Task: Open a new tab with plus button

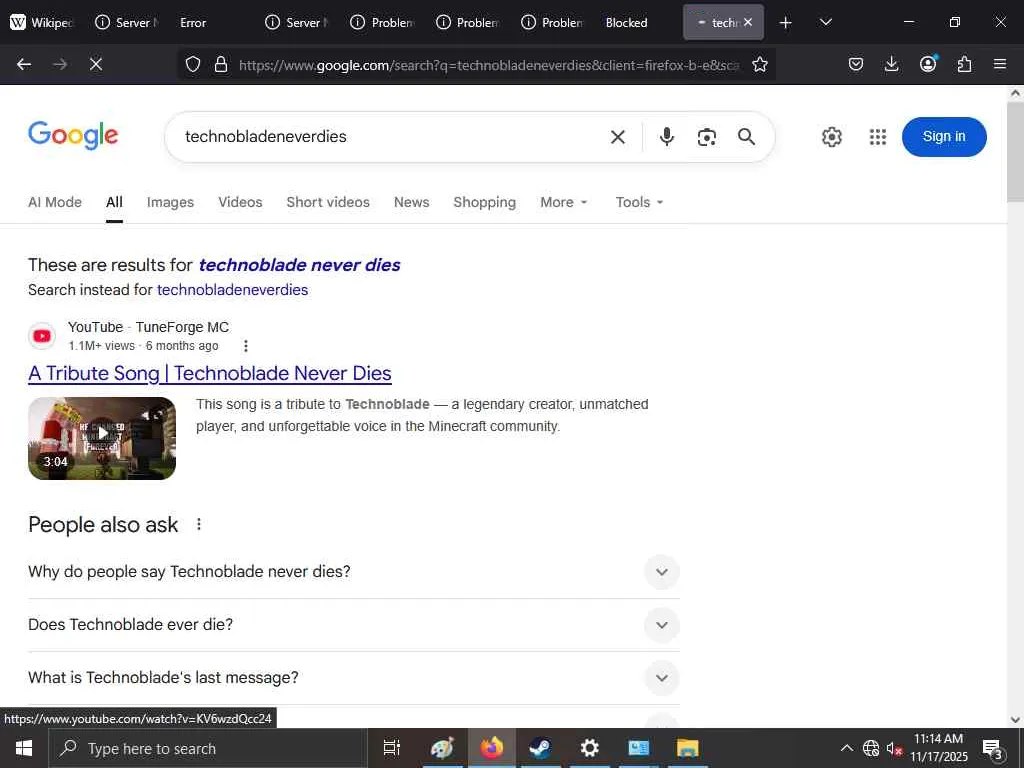Action: coord(786,23)
